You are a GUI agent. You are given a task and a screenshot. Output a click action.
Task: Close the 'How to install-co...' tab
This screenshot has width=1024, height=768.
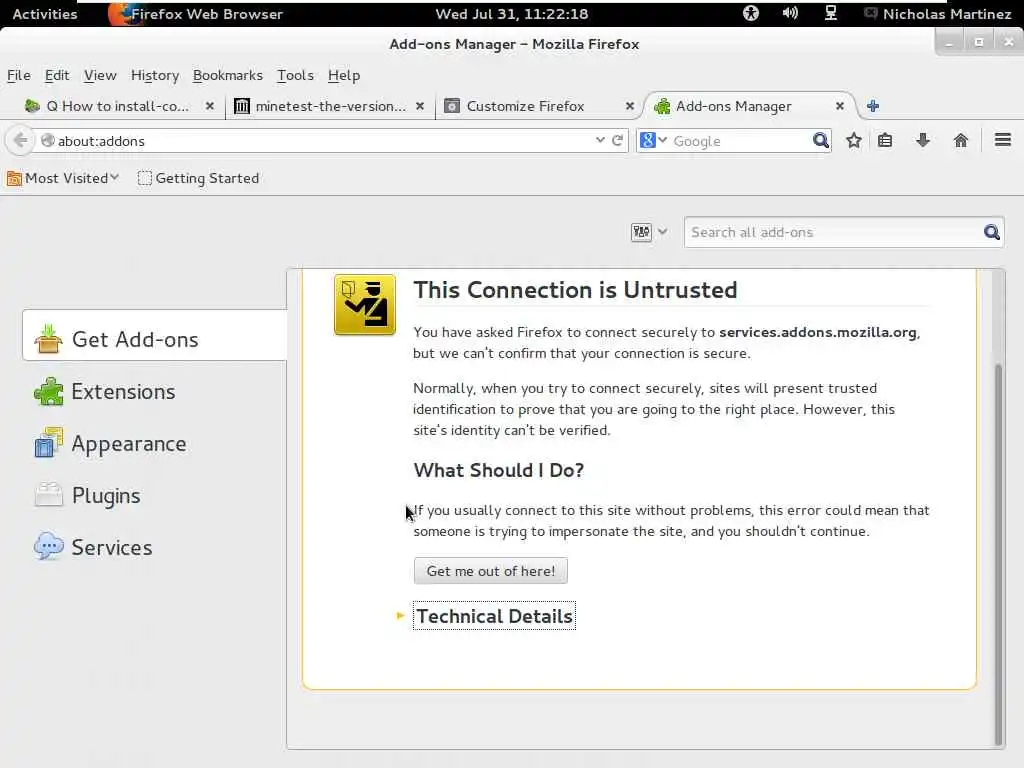[x=210, y=106]
